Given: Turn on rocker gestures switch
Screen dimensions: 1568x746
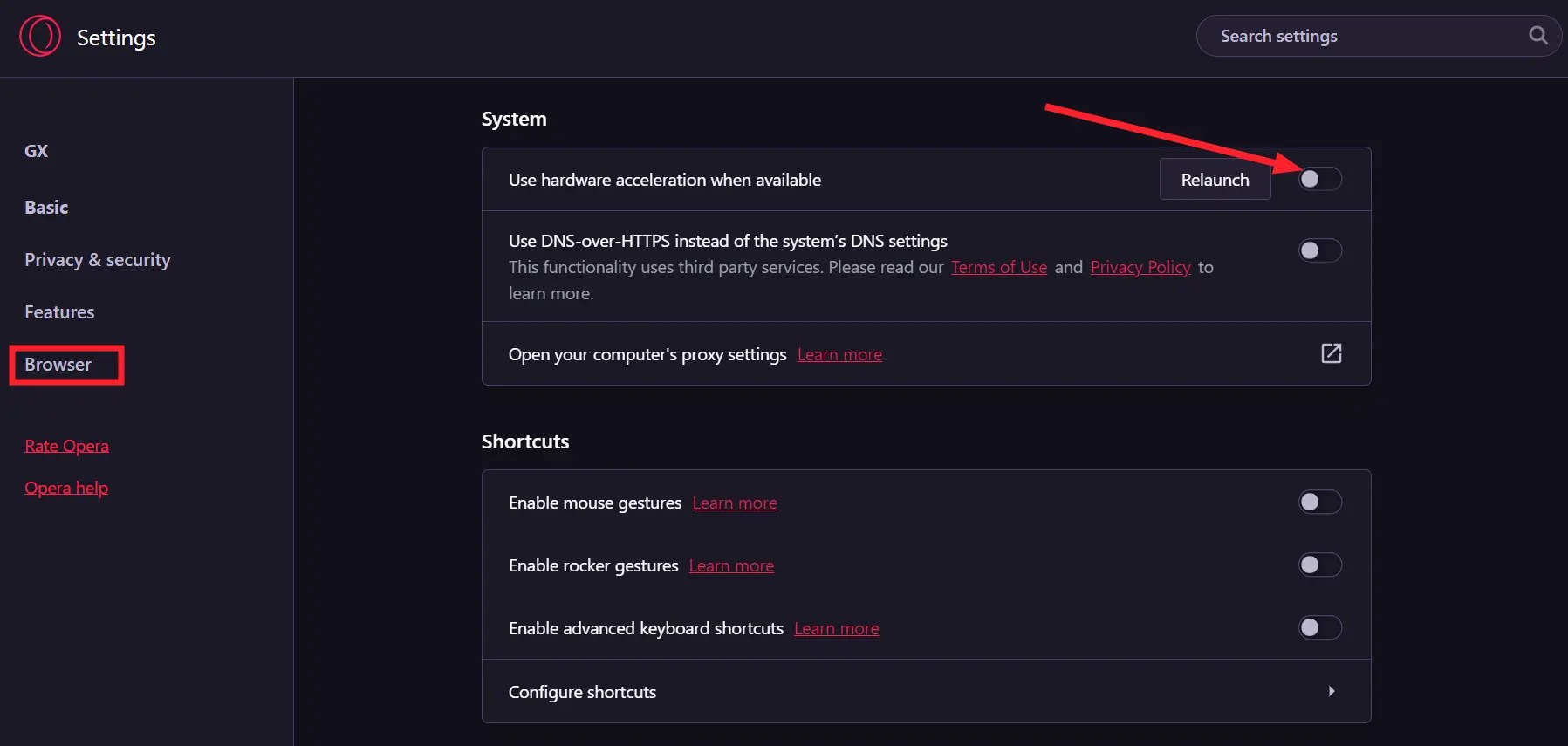Looking at the screenshot, I should coord(1319,565).
